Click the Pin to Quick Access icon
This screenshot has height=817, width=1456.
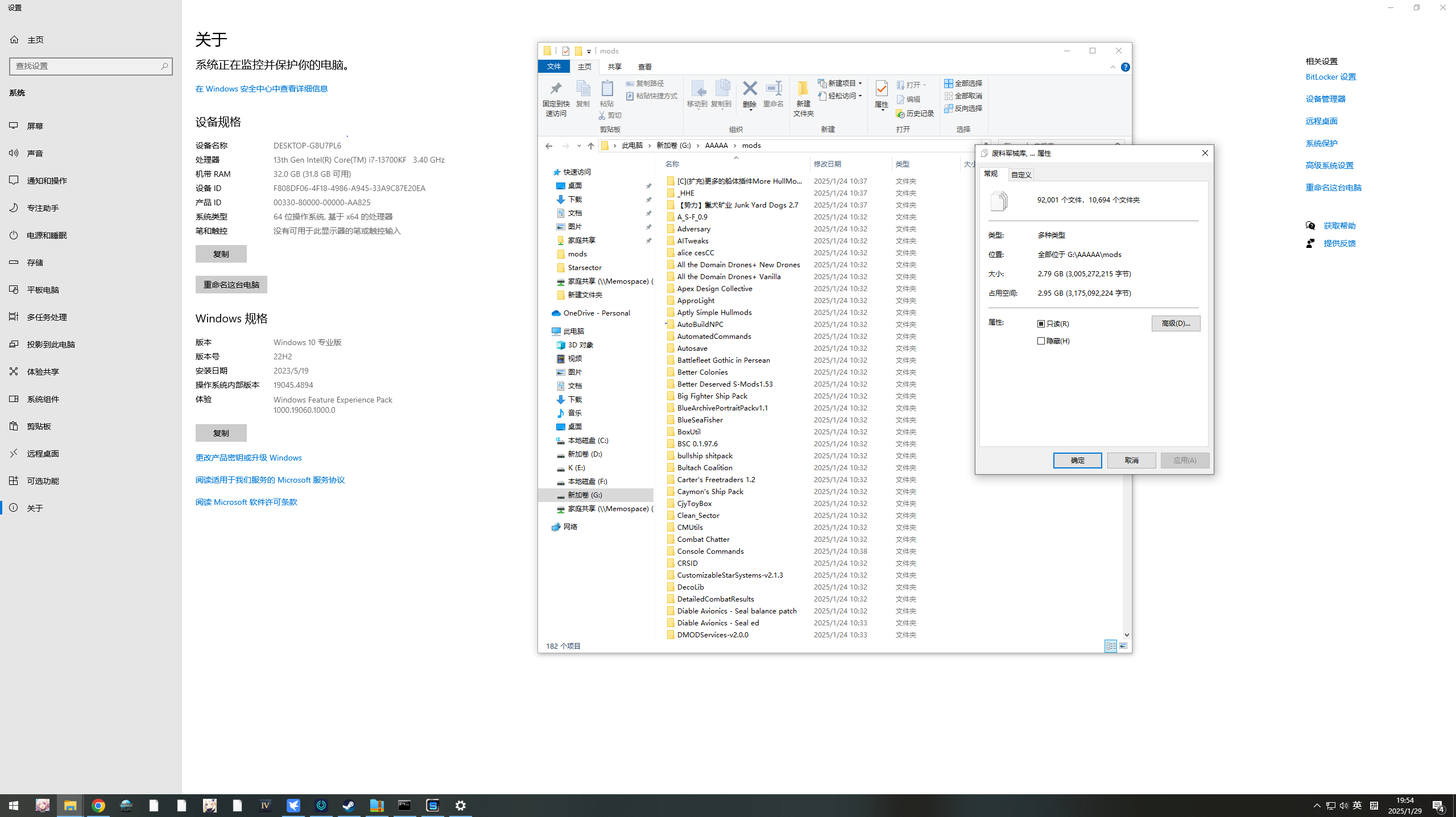click(x=556, y=89)
